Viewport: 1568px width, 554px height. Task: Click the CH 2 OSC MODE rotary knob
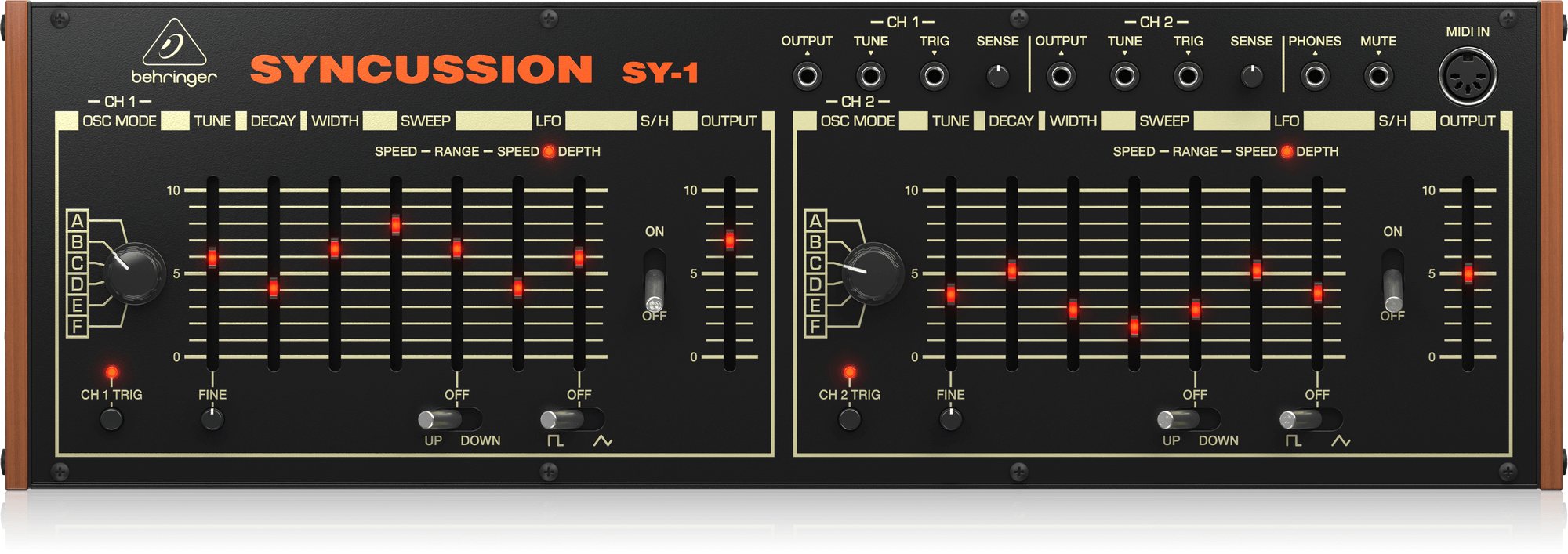(873, 273)
